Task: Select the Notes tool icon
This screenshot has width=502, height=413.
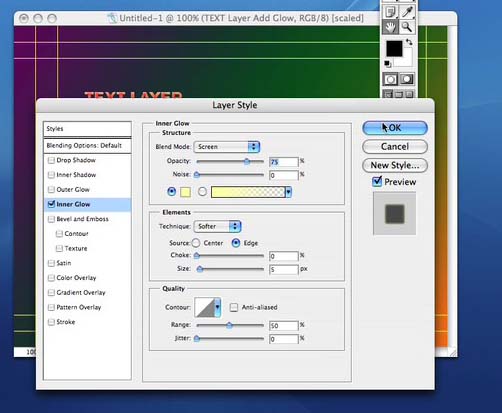Action: tap(390, 12)
